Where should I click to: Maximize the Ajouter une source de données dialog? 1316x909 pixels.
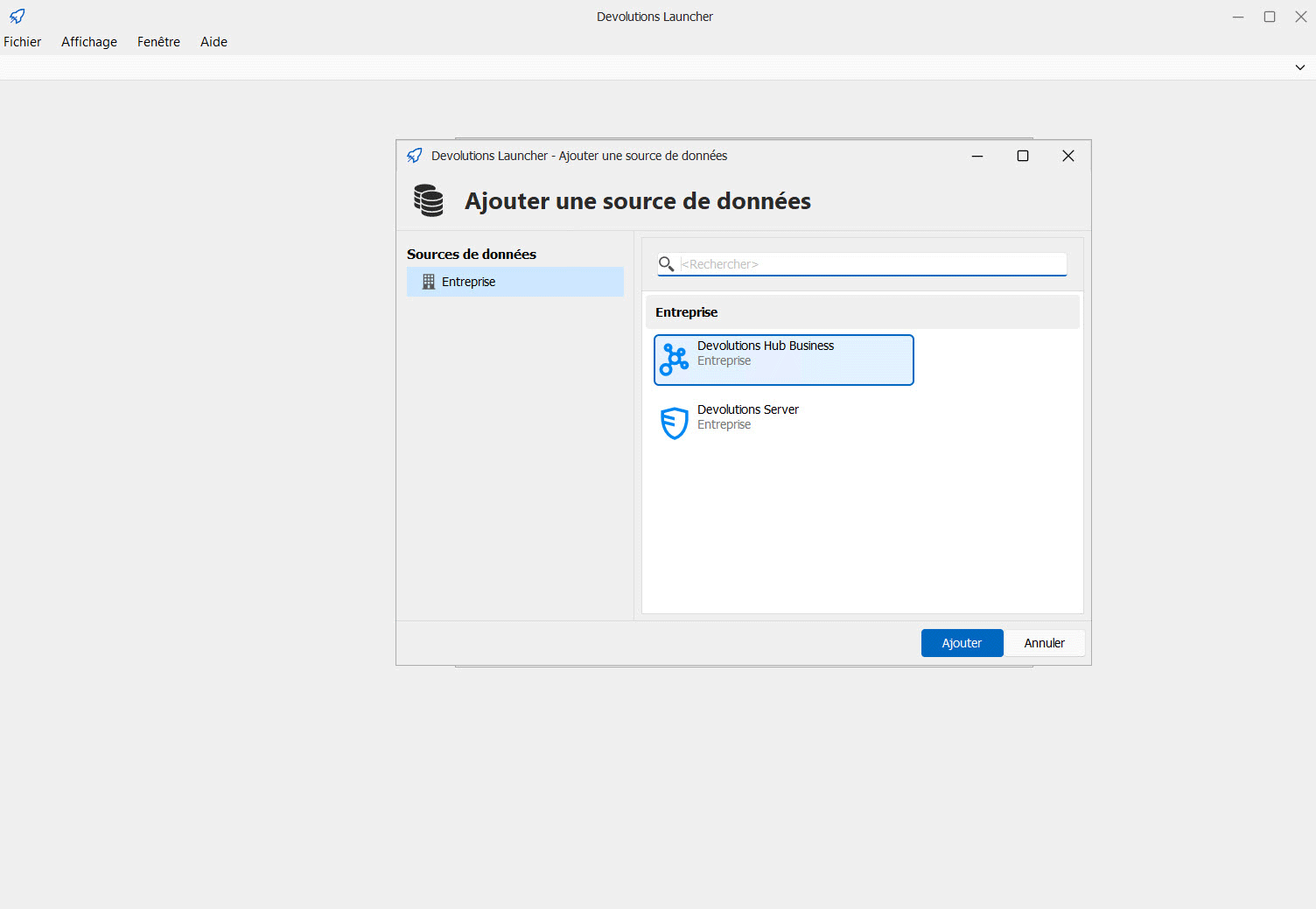[x=1023, y=156]
